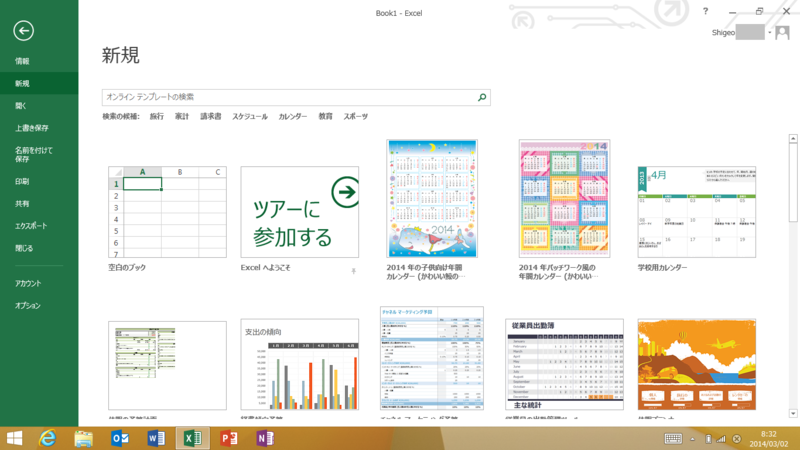This screenshot has width=800, height=450.
Task: Open Windows Start button
Action: point(14,438)
